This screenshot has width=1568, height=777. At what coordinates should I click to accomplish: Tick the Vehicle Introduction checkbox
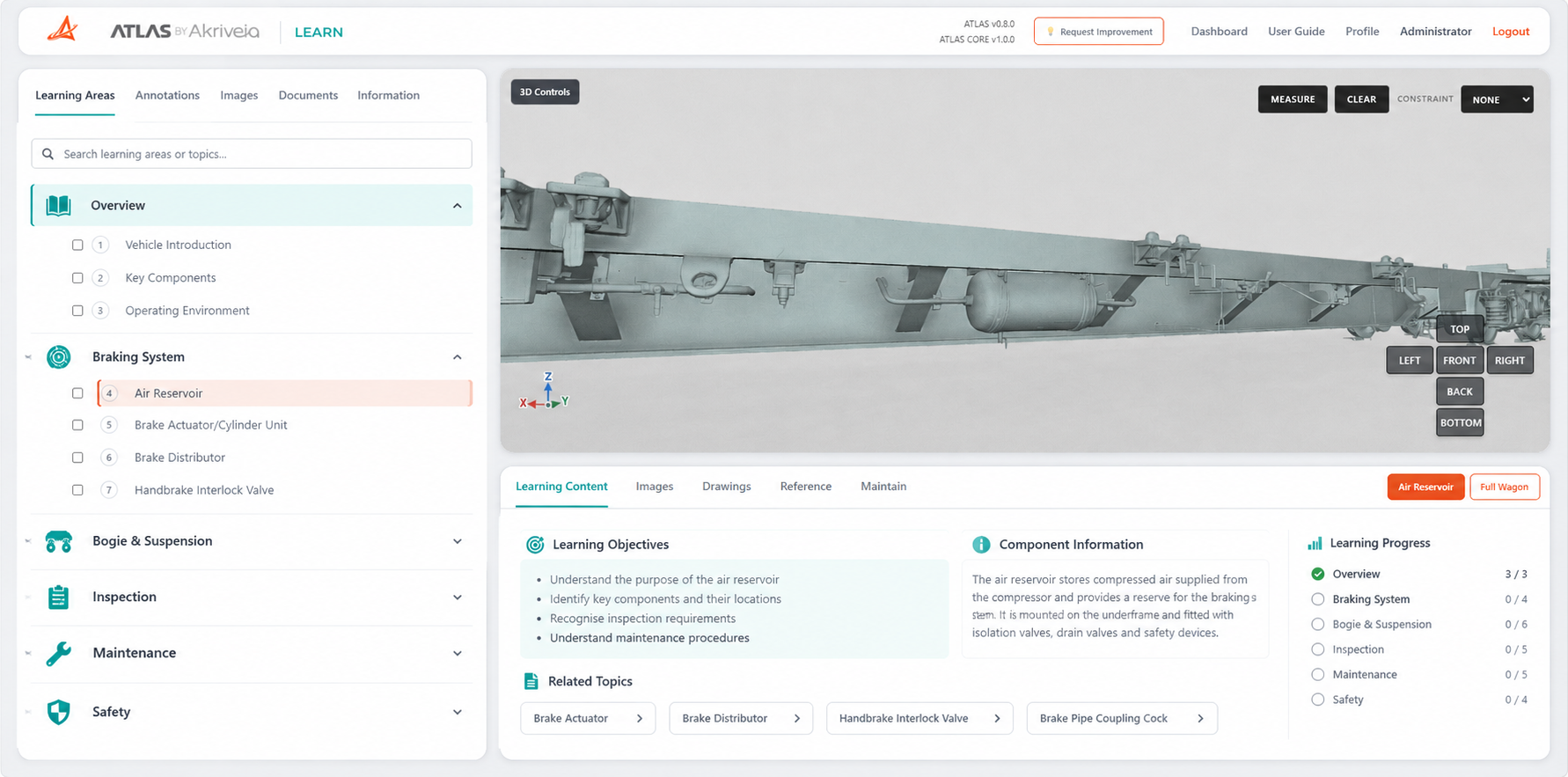[x=77, y=245]
